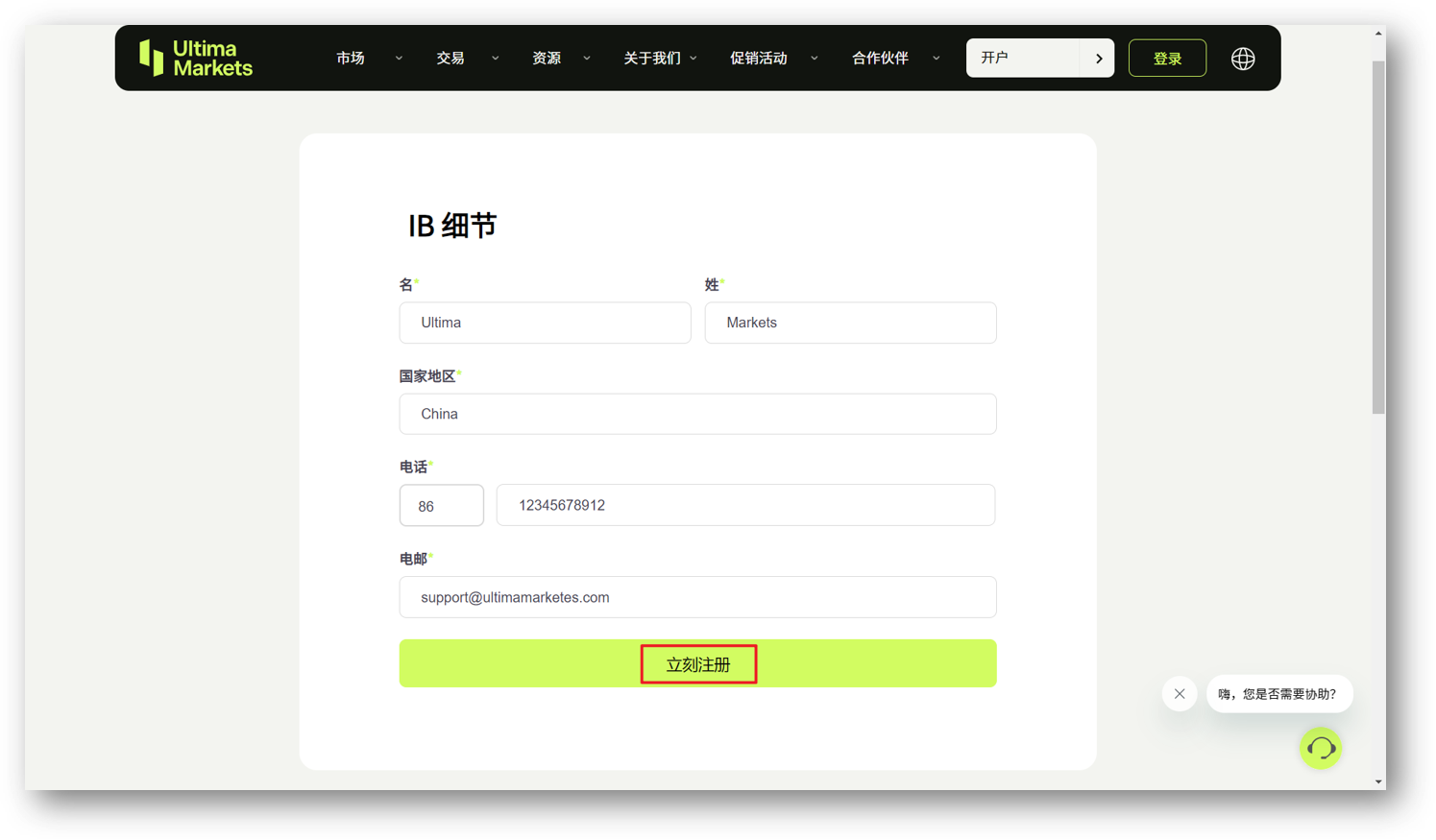Click the scrollbar up arrow
Viewport: 1436px width, 840px height.
(1378, 34)
